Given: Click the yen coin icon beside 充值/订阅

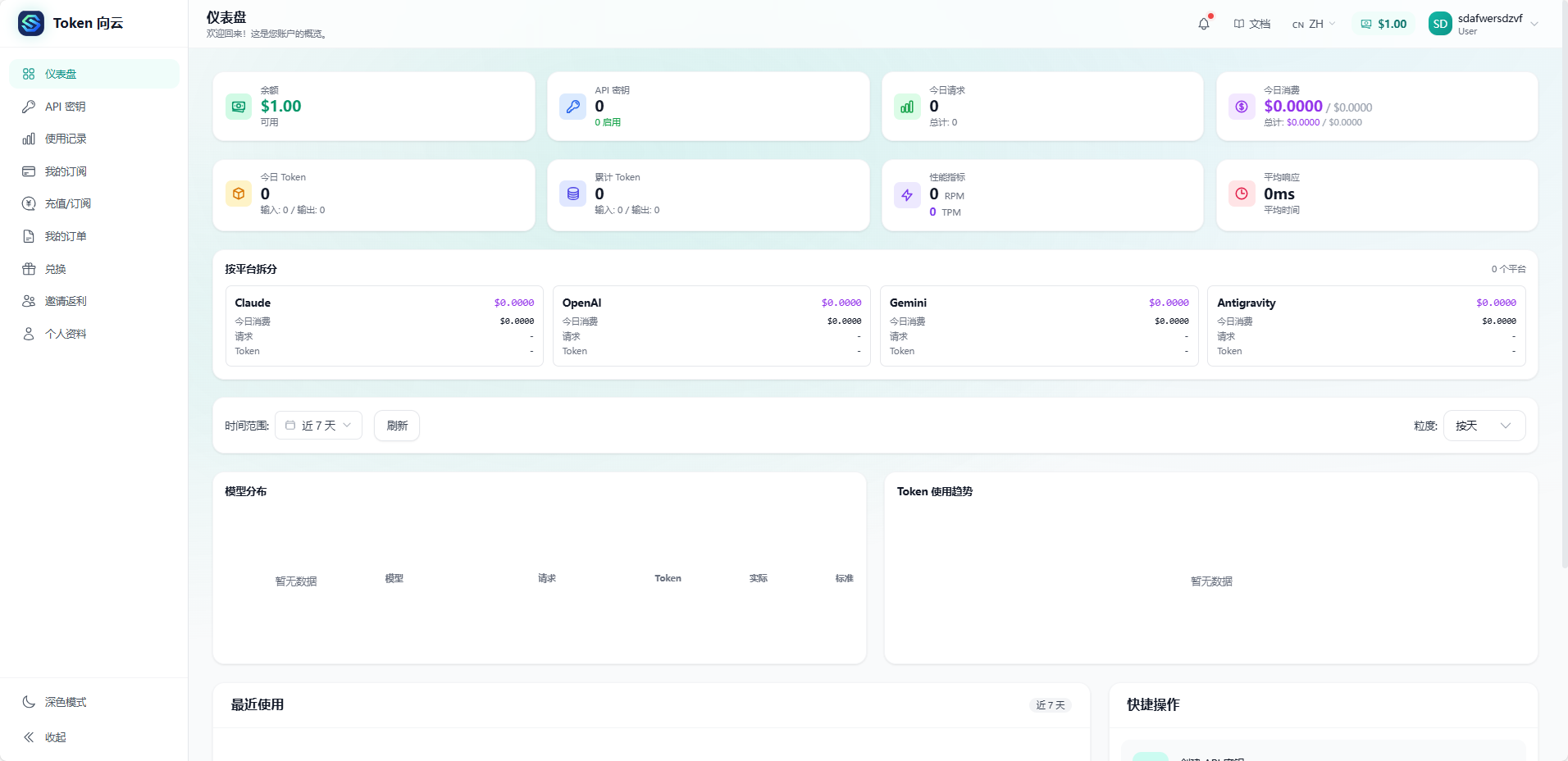Looking at the screenshot, I should point(29,203).
